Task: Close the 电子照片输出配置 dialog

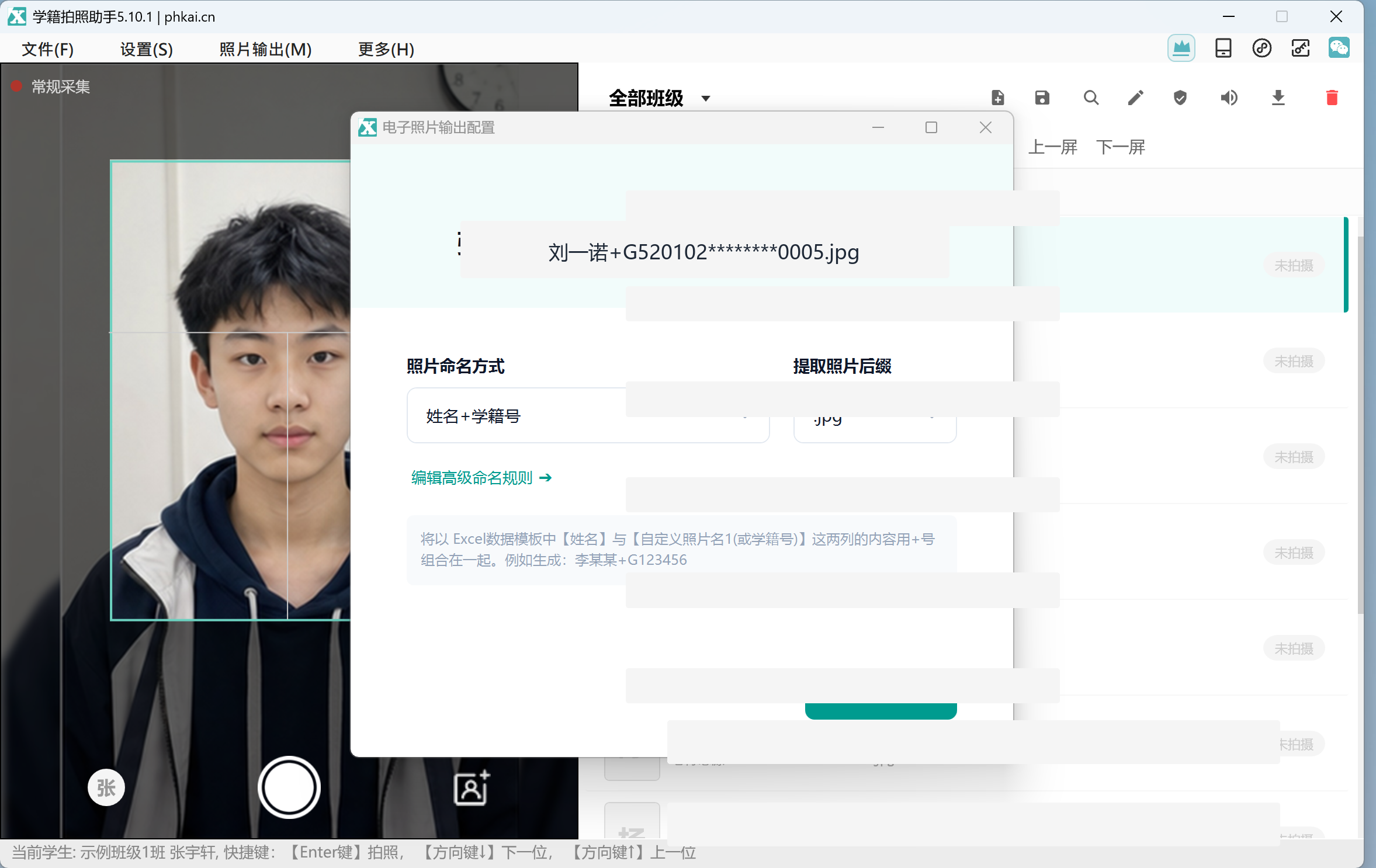Action: tap(986, 127)
